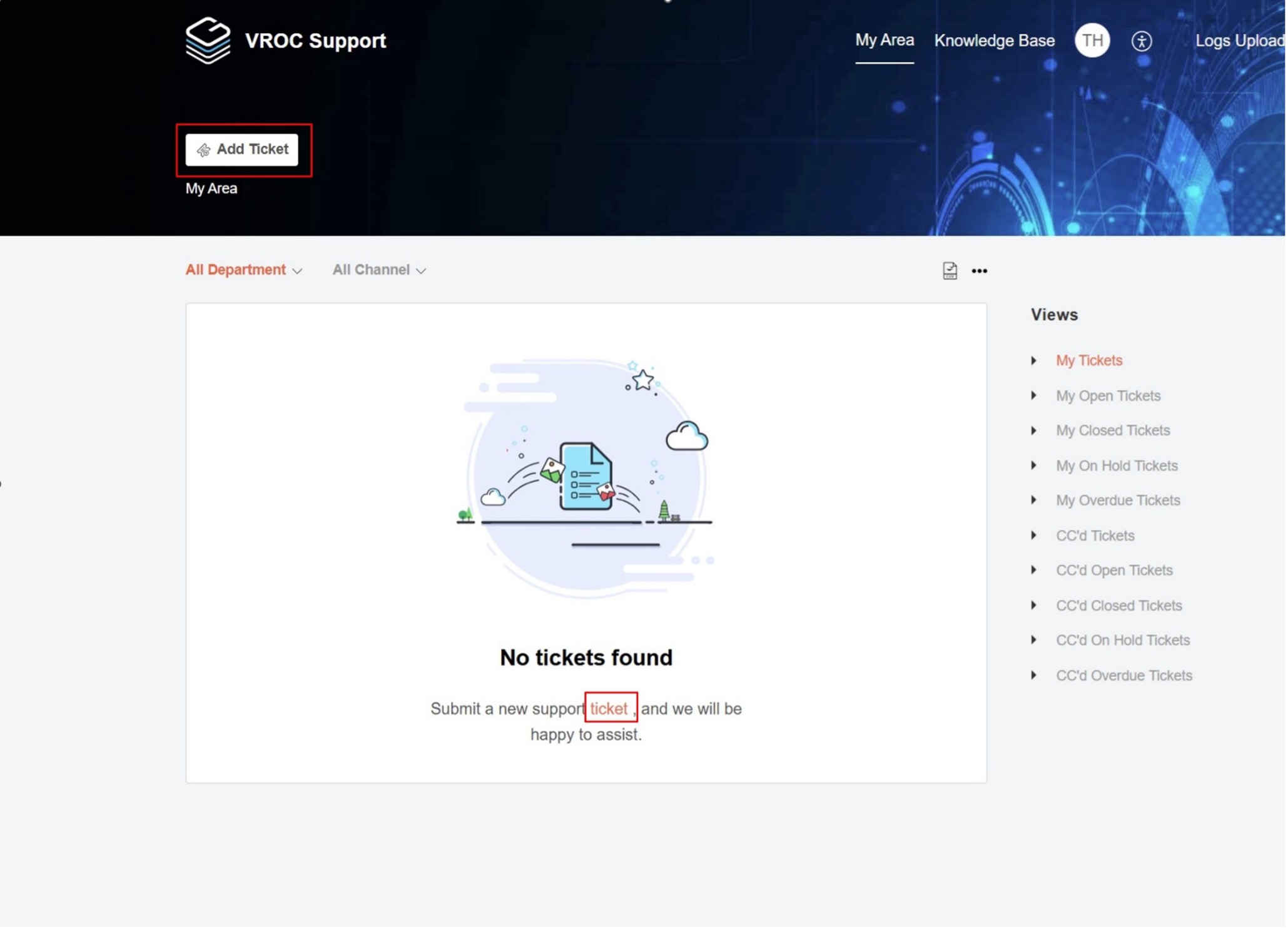Expand the All Department dropdown
Viewport: 1288px width, 929px height.
pyautogui.click(x=244, y=270)
